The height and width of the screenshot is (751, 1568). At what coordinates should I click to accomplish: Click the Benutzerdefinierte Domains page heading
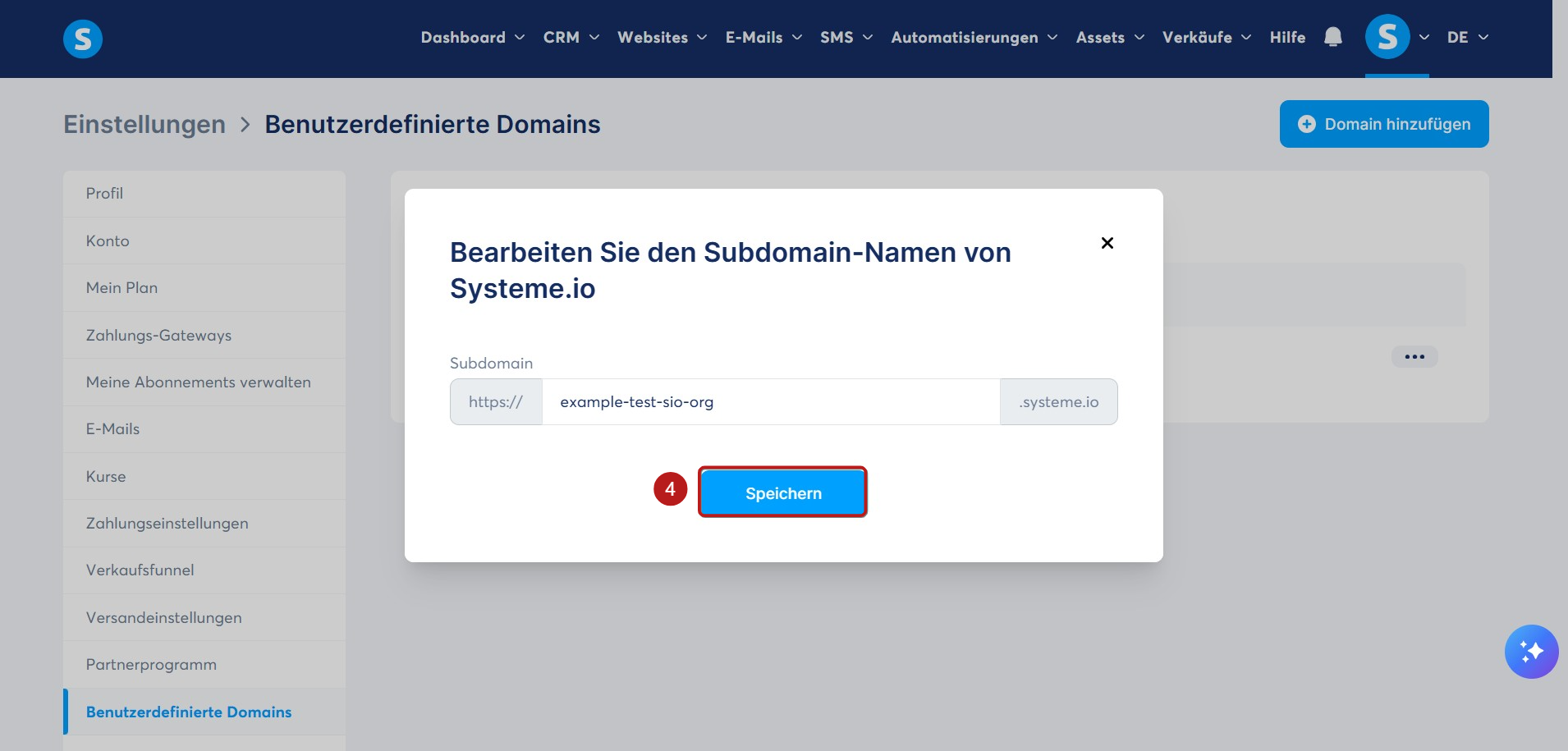(x=433, y=124)
